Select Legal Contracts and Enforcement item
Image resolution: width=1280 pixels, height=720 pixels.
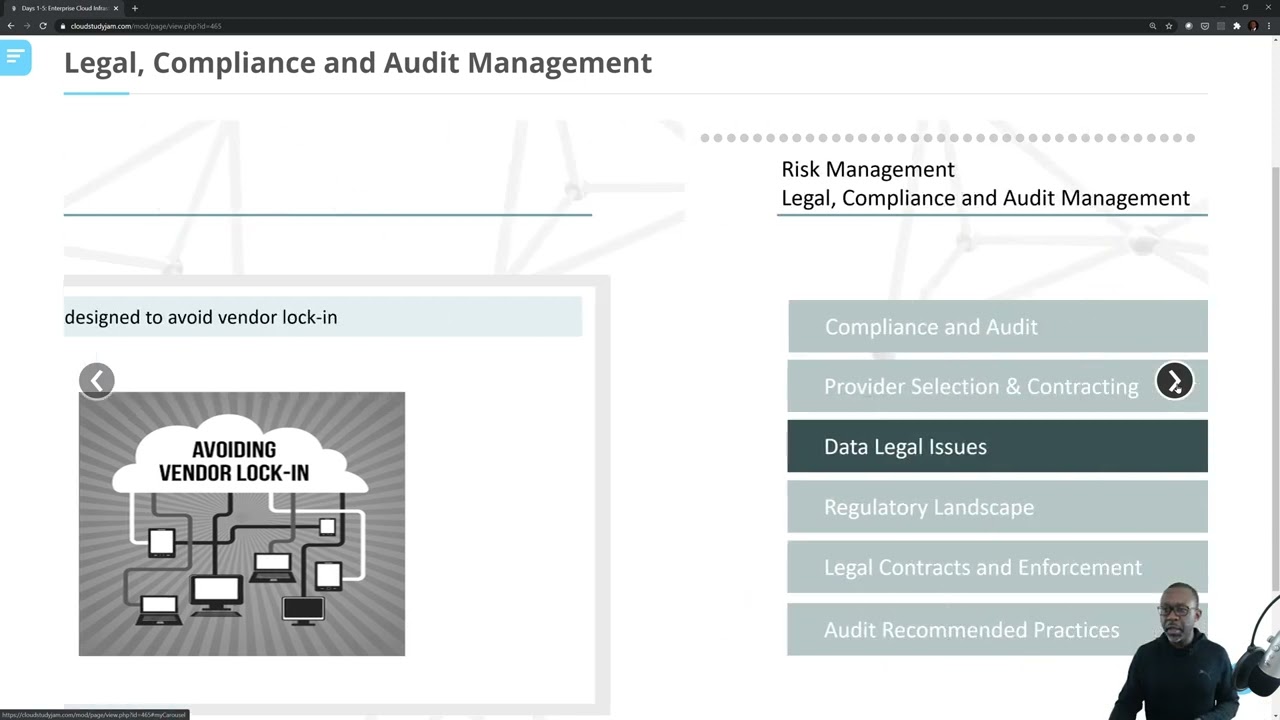(x=997, y=567)
